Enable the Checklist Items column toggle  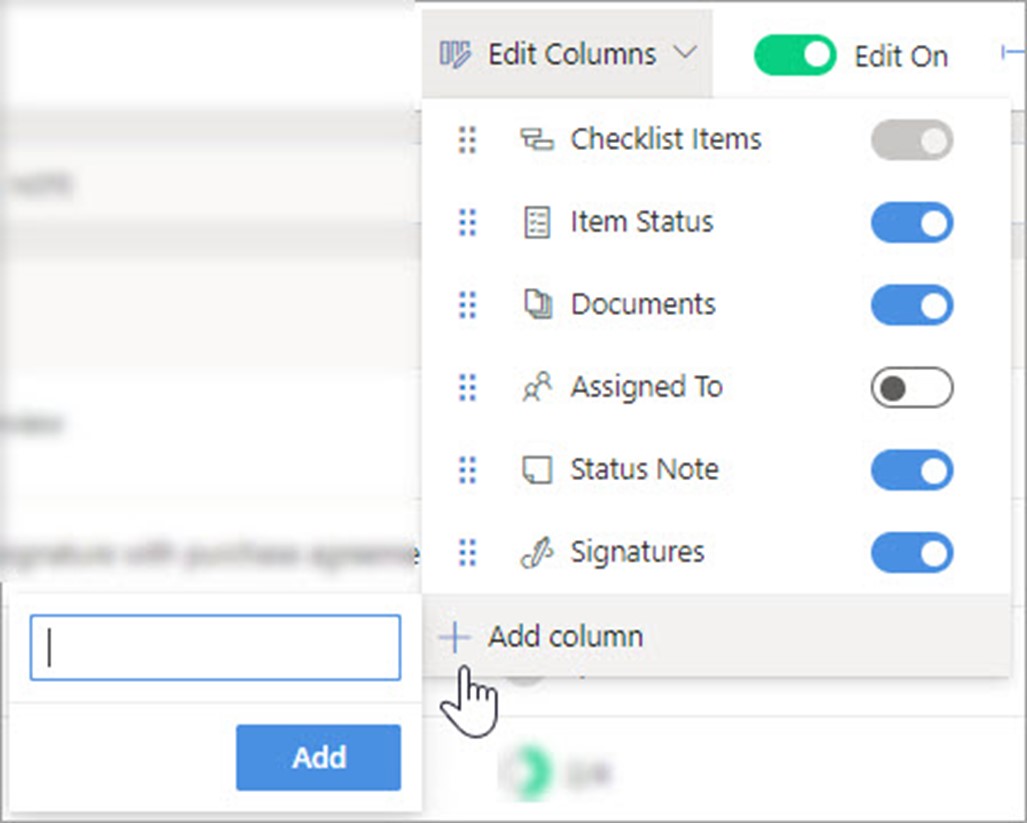[x=911, y=140]
